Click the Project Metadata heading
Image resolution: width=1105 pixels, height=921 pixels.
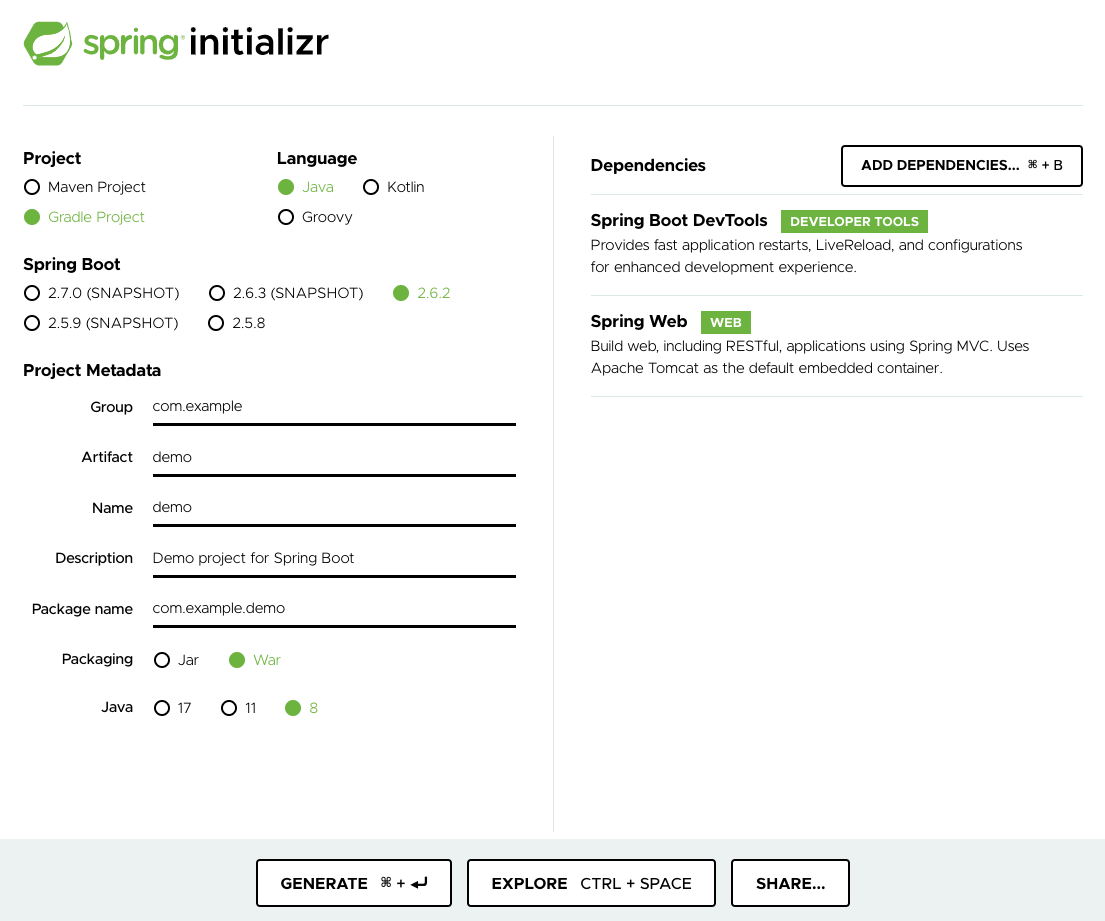92,371
